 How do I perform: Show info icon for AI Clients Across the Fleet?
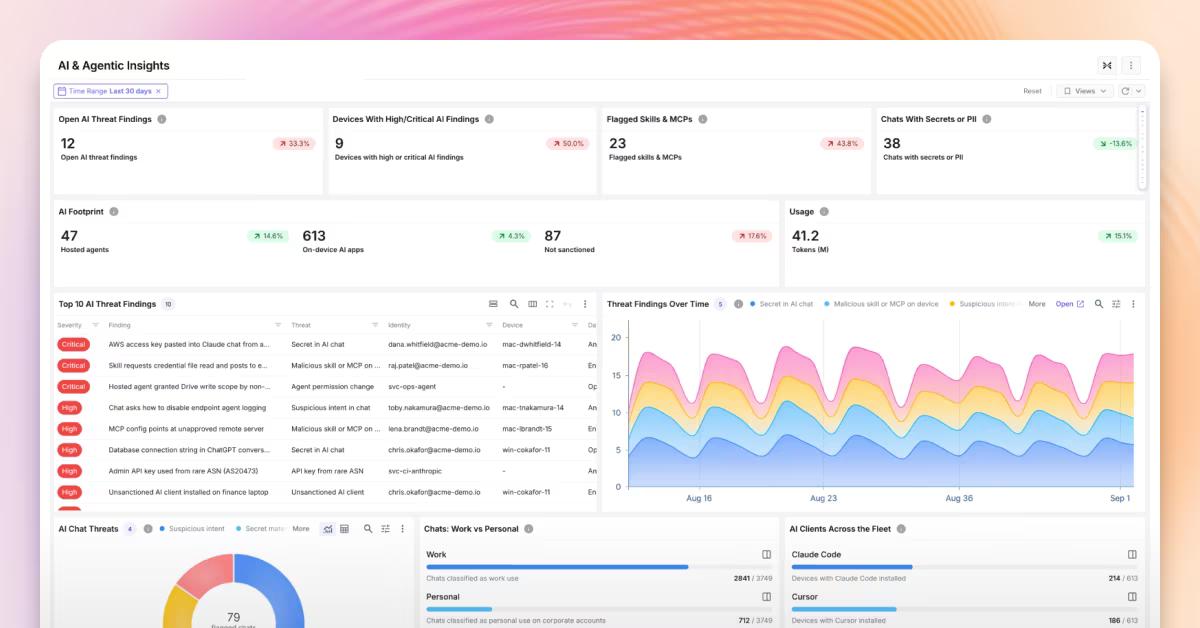[901, 529]
